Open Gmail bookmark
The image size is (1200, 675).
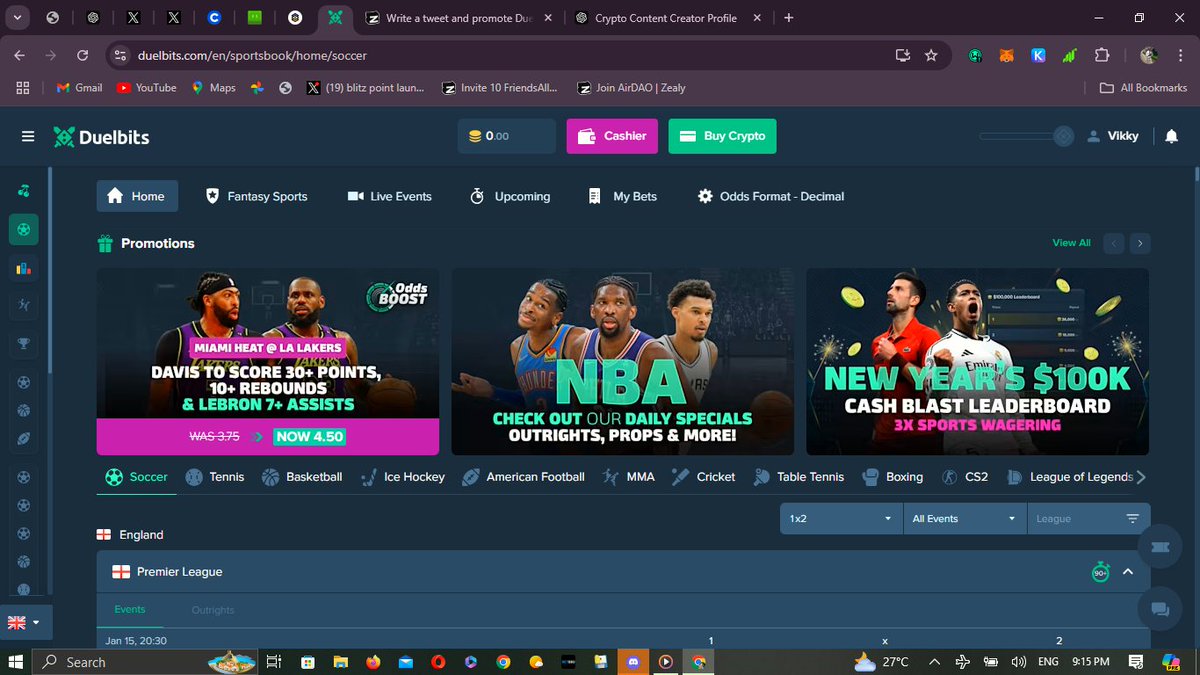[x=80, y=88]
